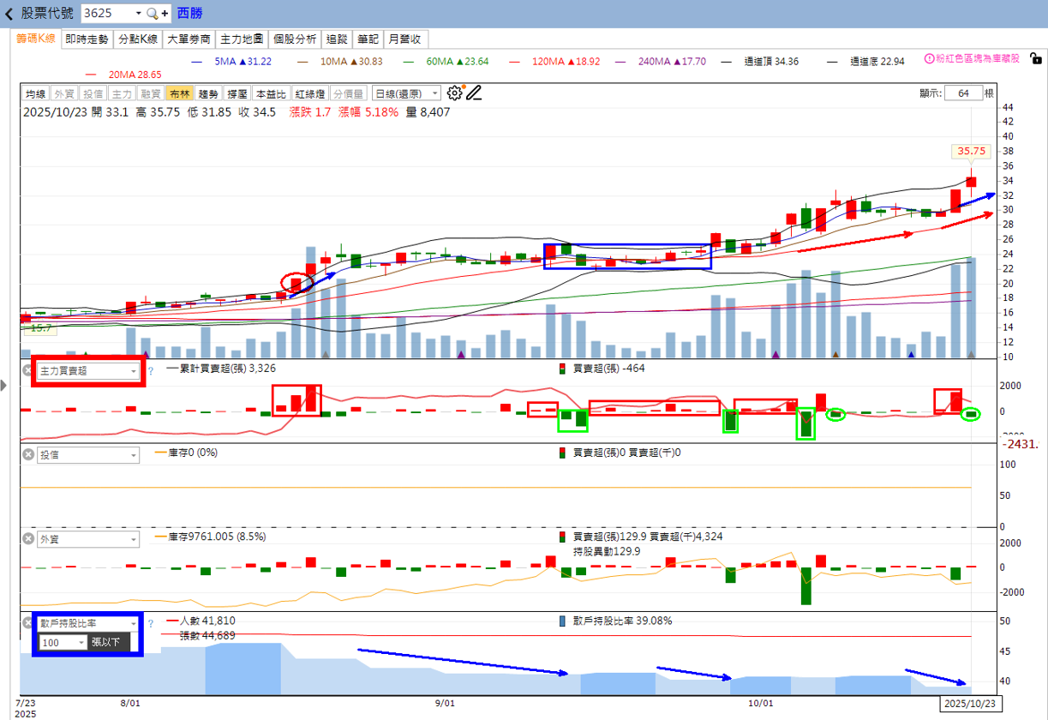
Task: Switch to the 大單券商 tab
Action: tap(188, 39)
